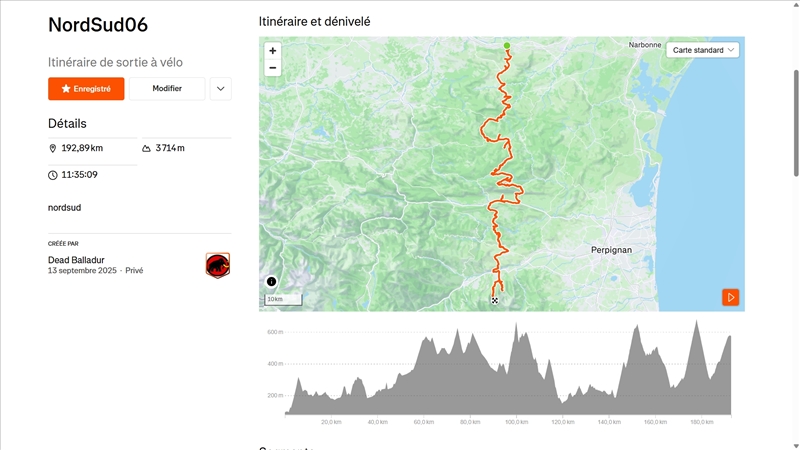Click the creator's avatar thumbnail
The height and width of the screenshot is (450, 800).
coord(218,265)
